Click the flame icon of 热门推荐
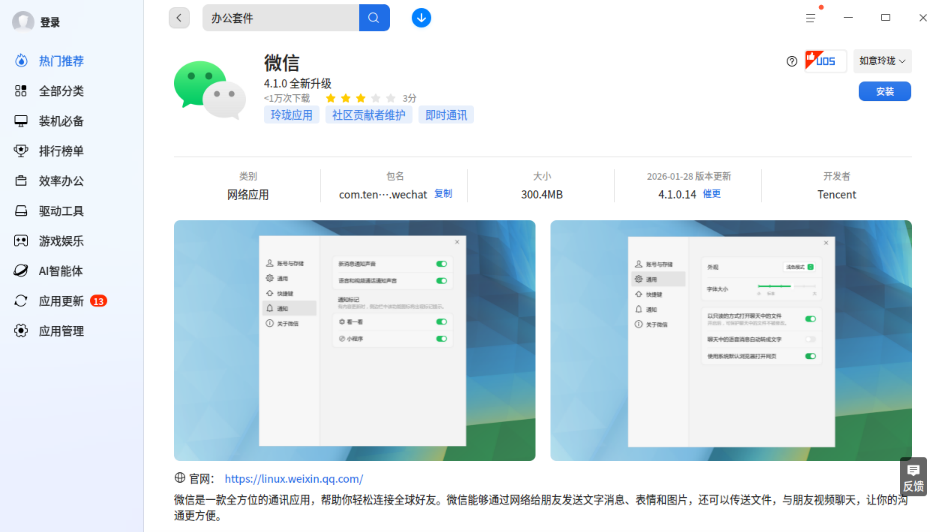932x532 pixels. point(21,61)
